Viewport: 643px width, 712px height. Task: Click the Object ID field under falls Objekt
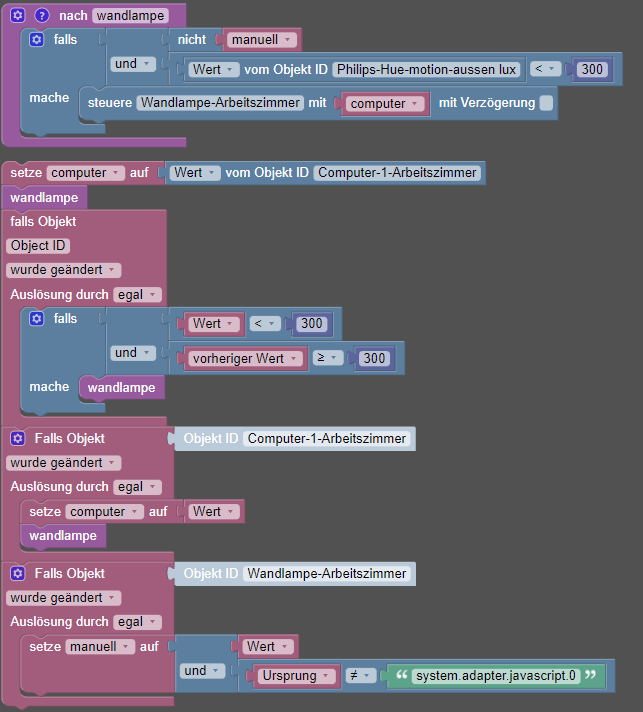pyautogui.click(x=38, y=246)
